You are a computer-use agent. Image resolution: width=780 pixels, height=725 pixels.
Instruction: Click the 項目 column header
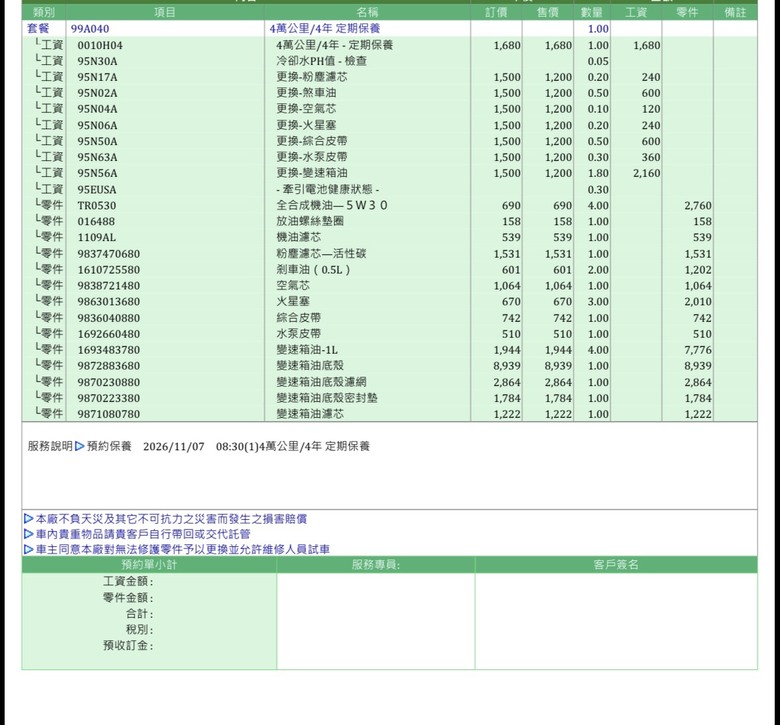click(165, 12)
